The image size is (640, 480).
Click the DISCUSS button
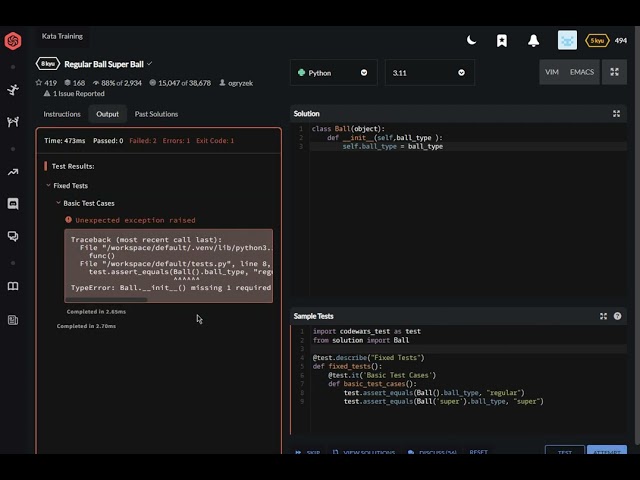tap(432, 452)
